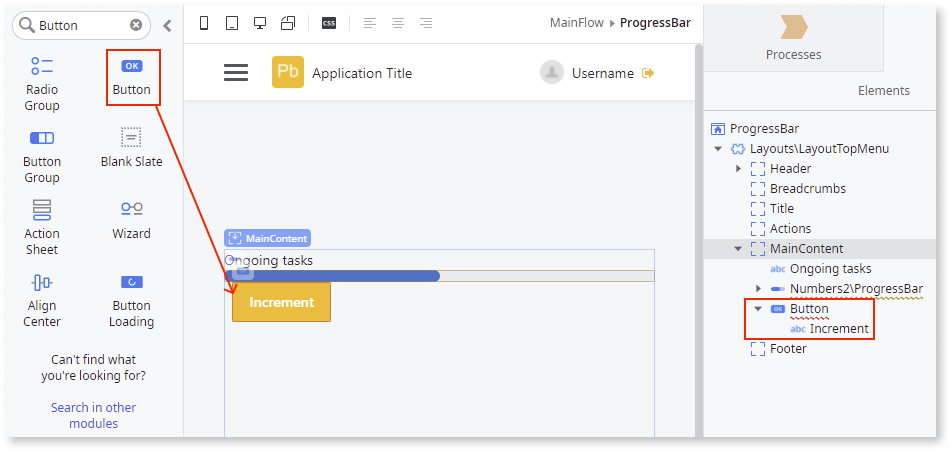Image resolution: width=951 pixels, height=452 pixels.
Task: Collapse the Button node in tree
Action: (758, 309)
